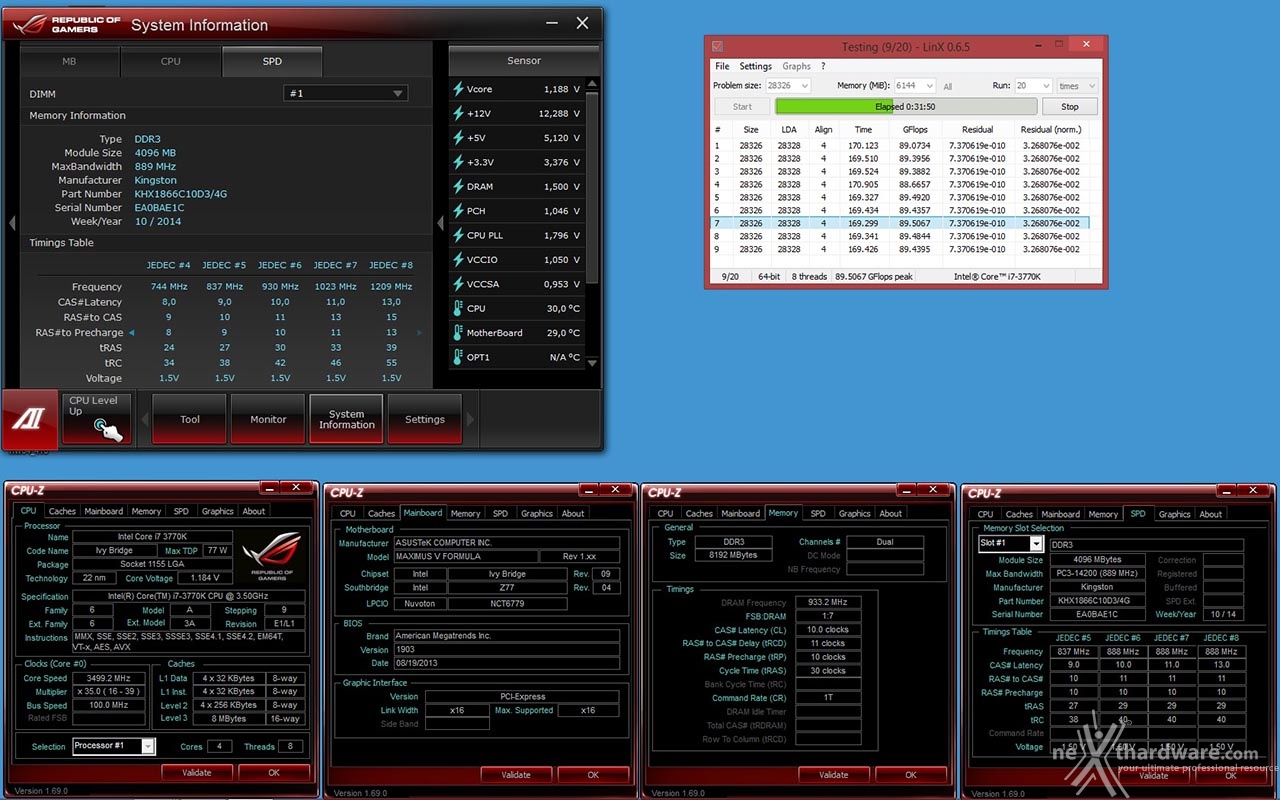Click the CPU Level Up button
This screenshot has width=1280, height=800.
(97, 419)
